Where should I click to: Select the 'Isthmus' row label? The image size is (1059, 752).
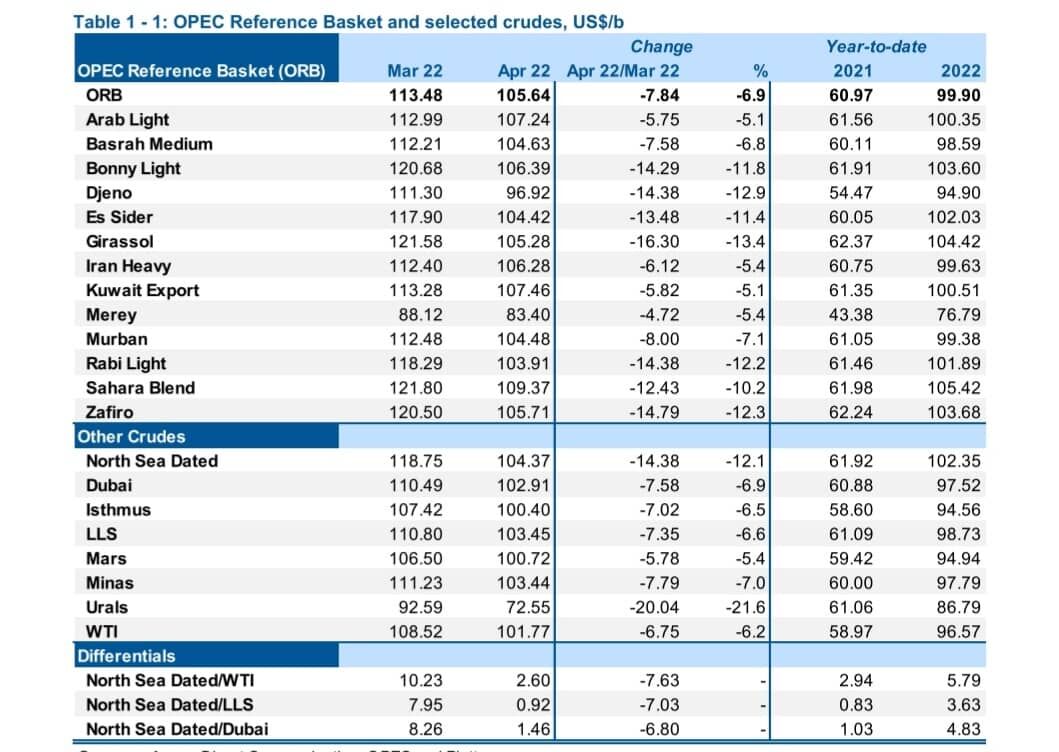tap(118, 509)
